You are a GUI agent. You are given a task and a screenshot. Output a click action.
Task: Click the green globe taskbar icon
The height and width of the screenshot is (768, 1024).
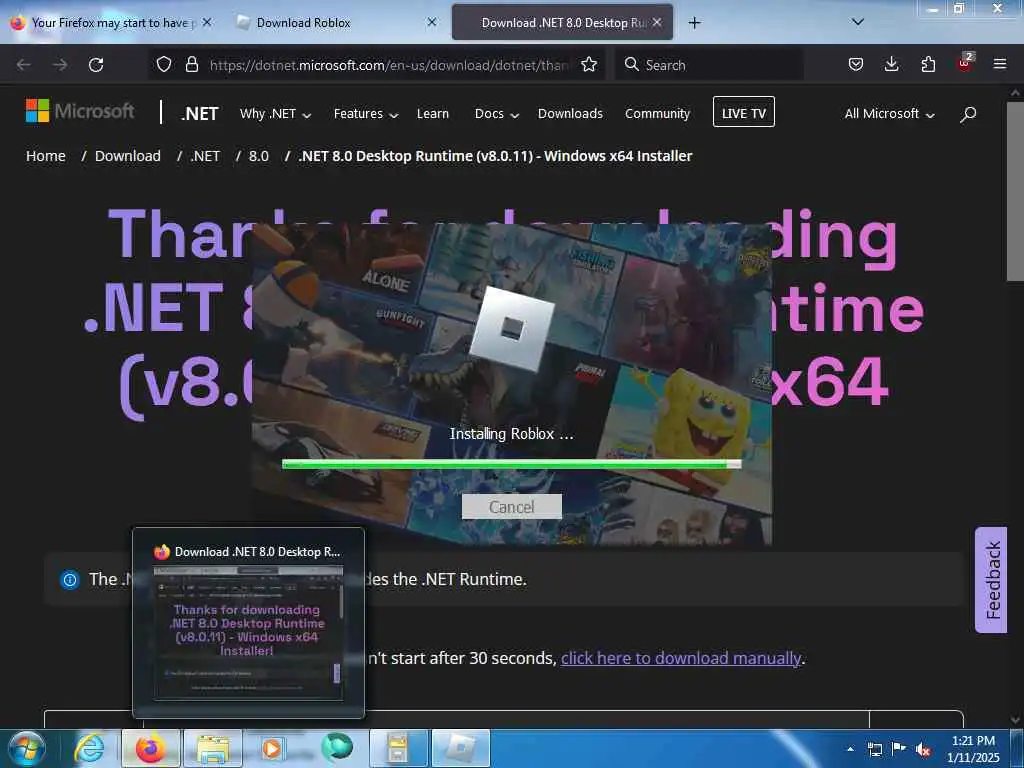pyautogui.click(x=337, y=747)
